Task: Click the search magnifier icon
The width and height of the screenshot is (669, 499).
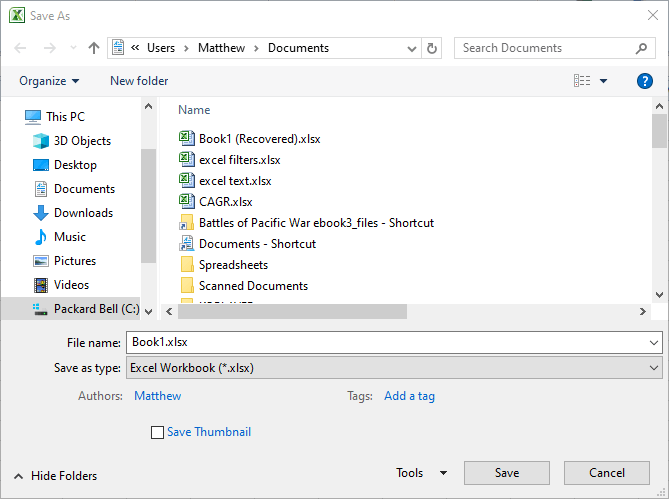Action: 641,49
